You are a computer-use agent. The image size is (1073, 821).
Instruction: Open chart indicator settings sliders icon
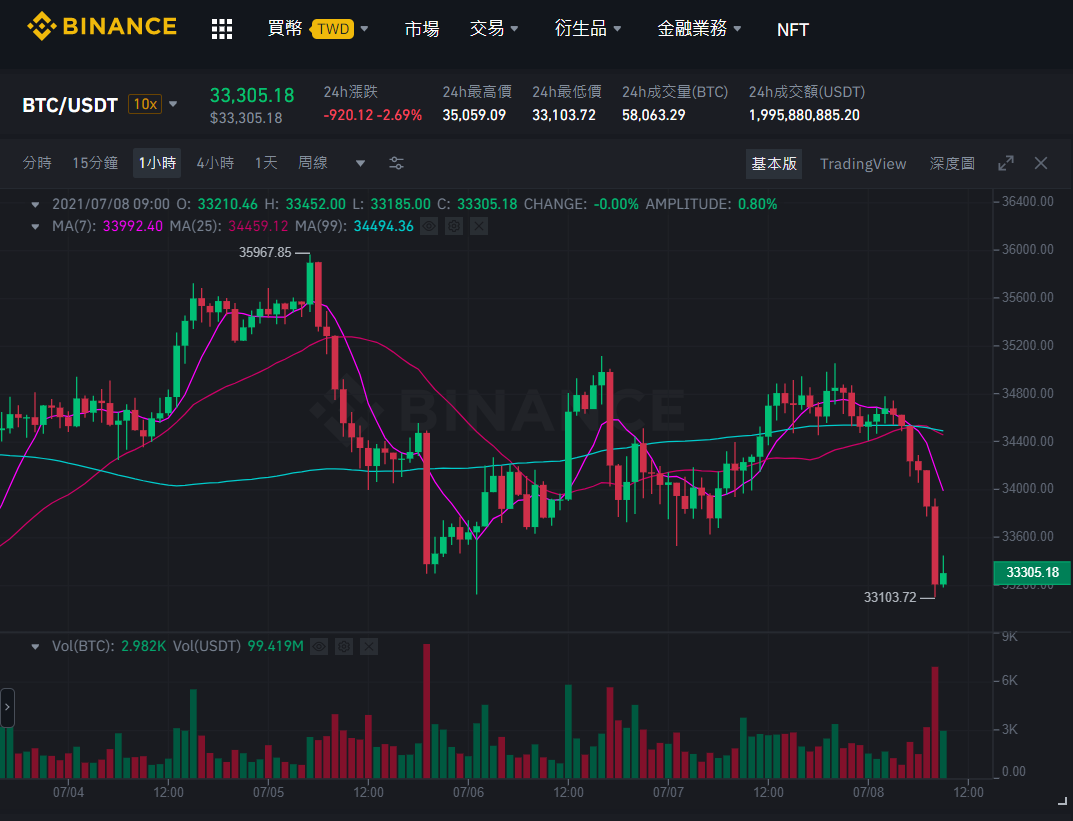tap(396, 164)
